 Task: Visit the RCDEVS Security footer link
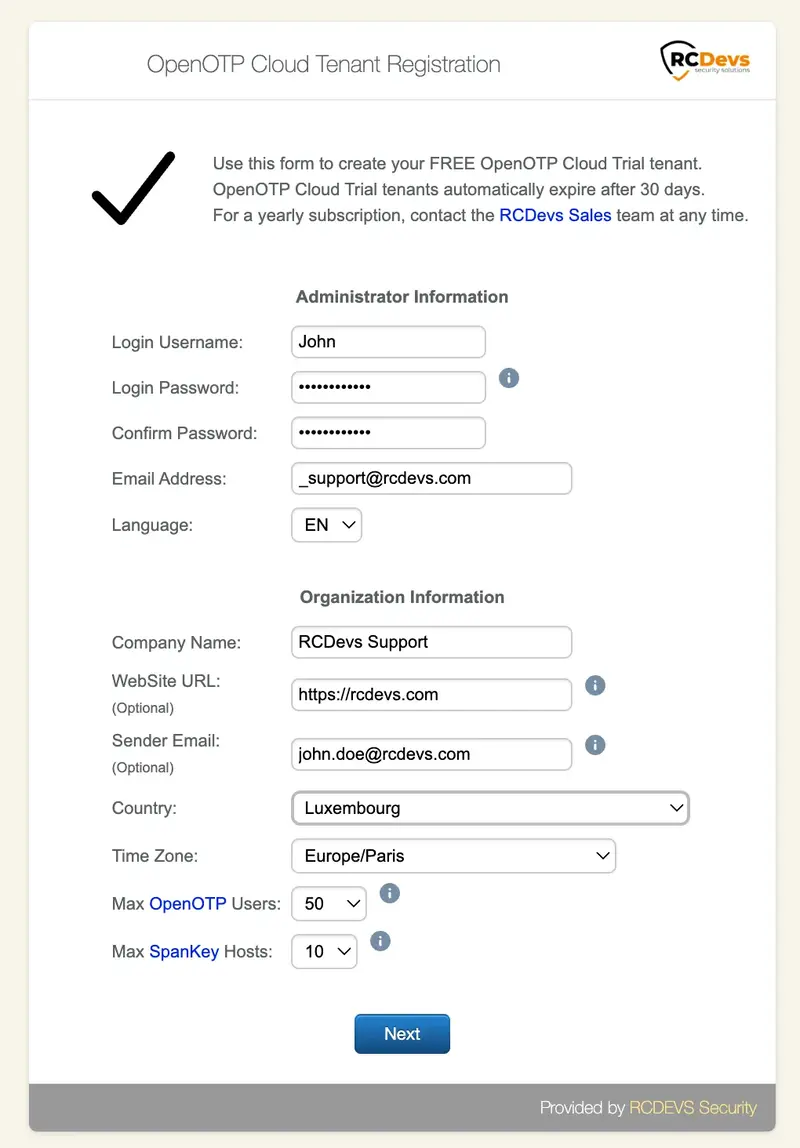pyautogui.click(x=692, y=1108)
